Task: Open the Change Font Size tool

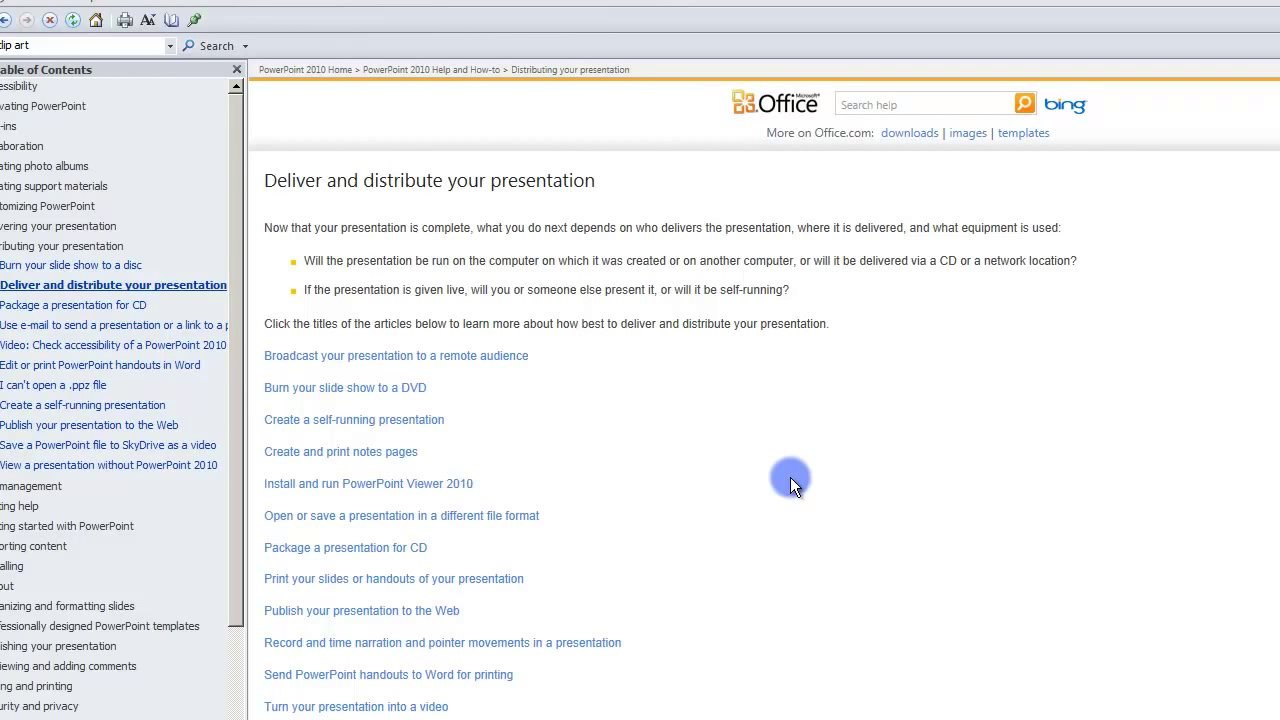Action: pos(148,20)
